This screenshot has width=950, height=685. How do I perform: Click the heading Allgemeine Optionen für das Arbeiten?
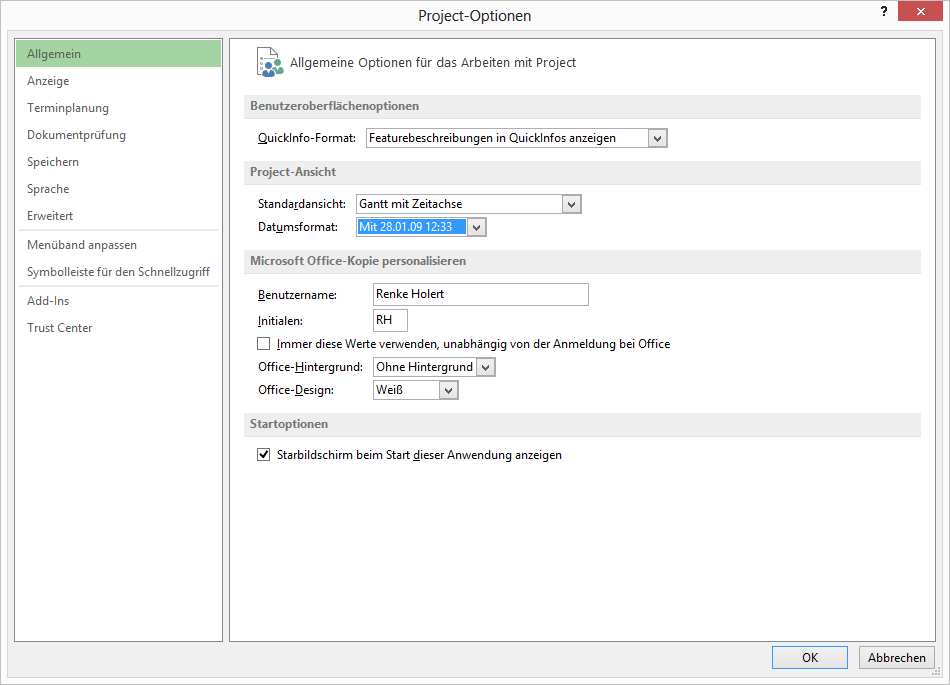433,63
